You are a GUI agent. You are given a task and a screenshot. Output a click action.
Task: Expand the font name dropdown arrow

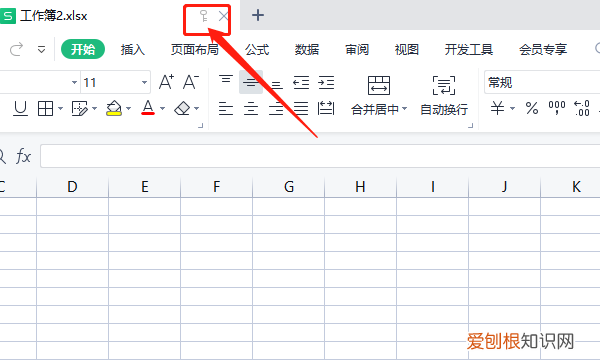tap(74, 82)
